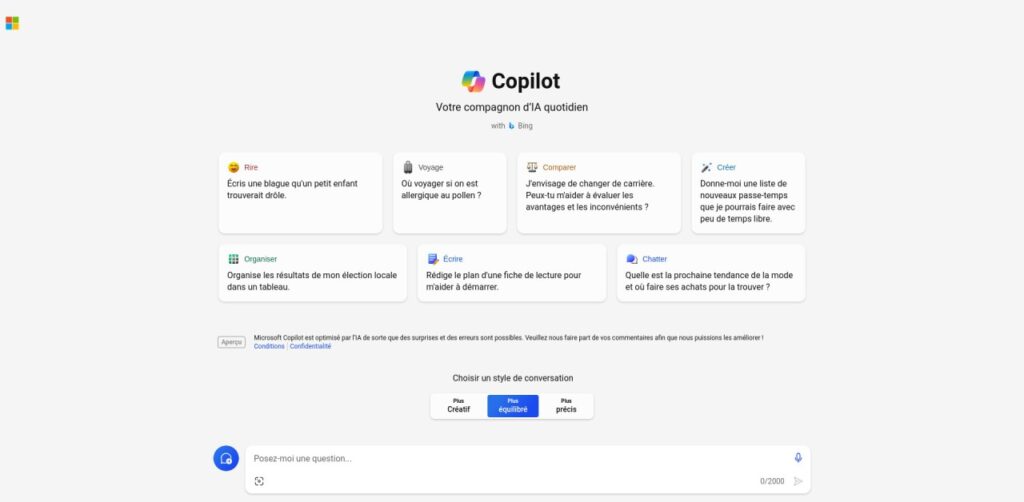This screenshot has width=1024, height=502.
Task: Pick the Créer new hobbies suggestion card
Action: 748,193
